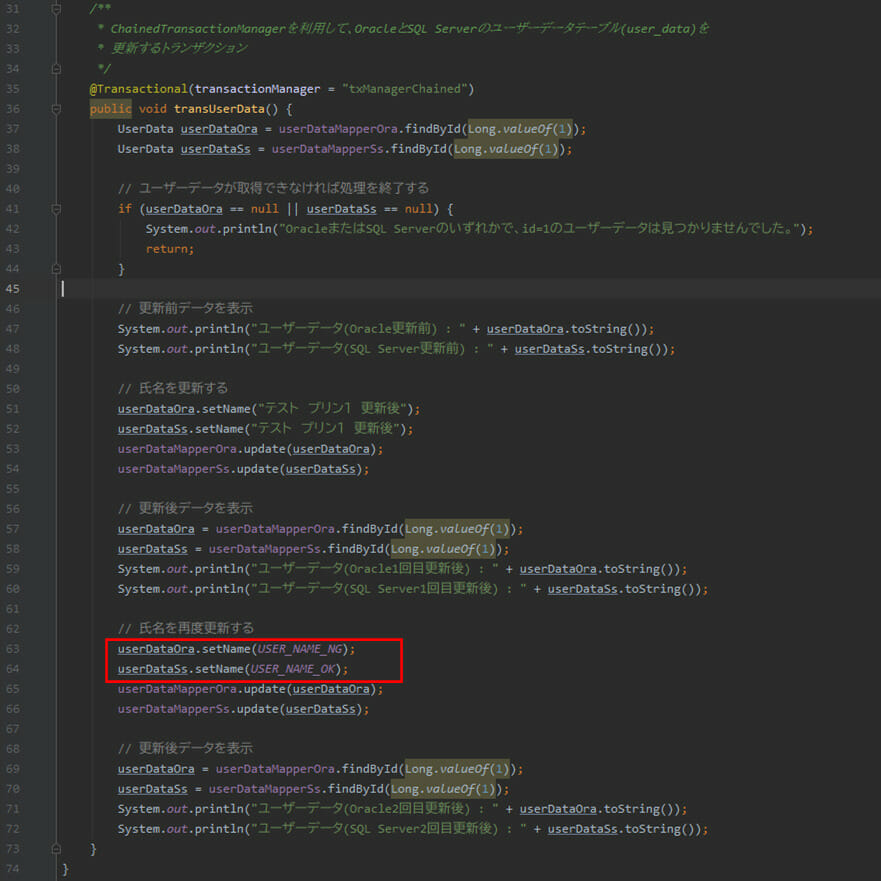This screenshot has height=881, width=881.
Task: Click line number 53 in the gutter
Action: [12, 449]
